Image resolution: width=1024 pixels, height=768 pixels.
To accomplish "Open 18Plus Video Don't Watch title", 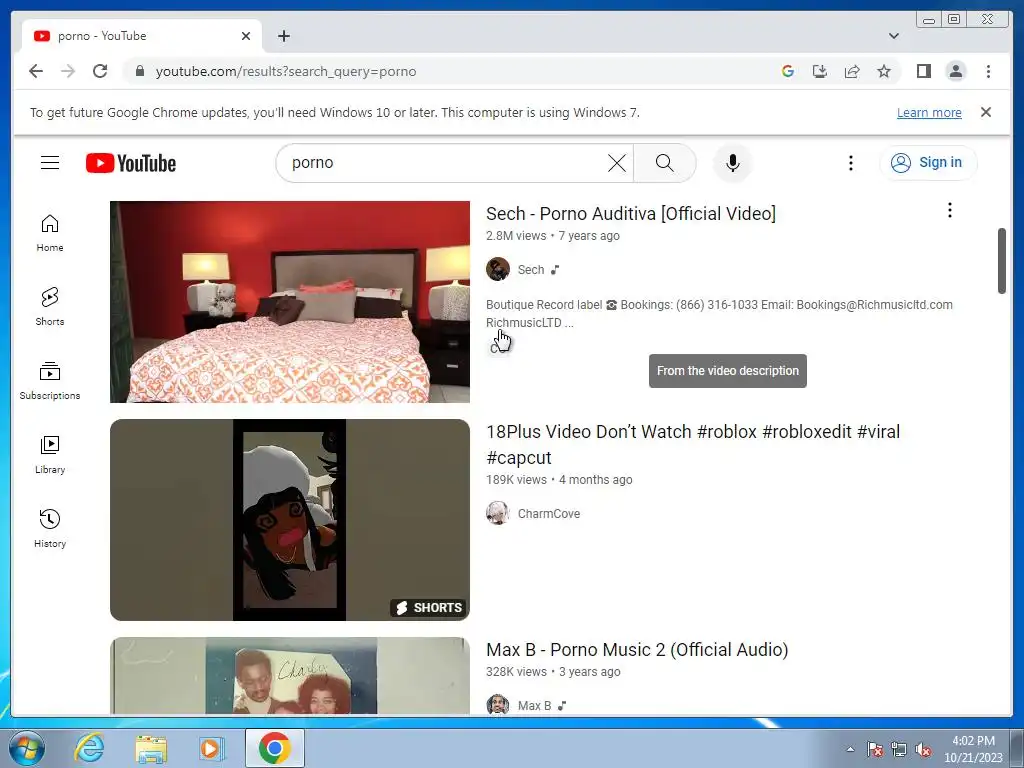I will (693, 444).
